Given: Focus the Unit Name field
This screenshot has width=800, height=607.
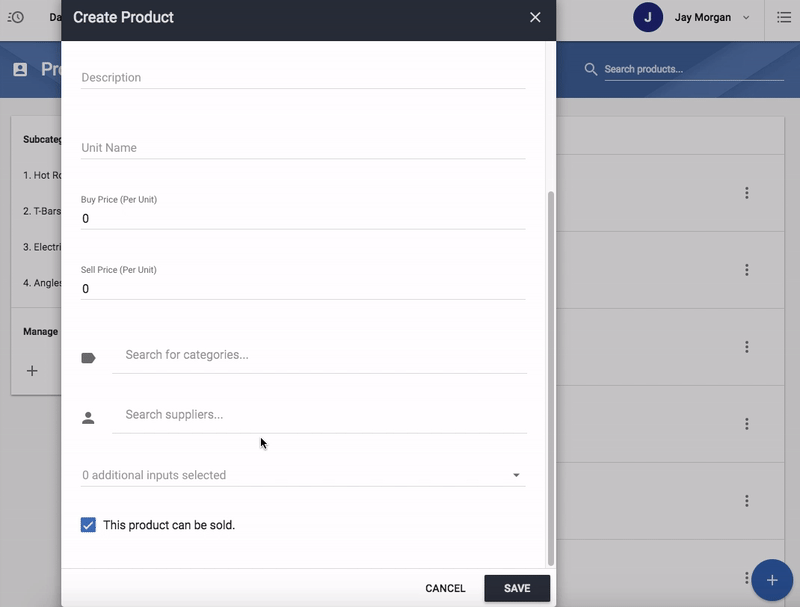Looking at the screenshot, I should tap(302, 148).
